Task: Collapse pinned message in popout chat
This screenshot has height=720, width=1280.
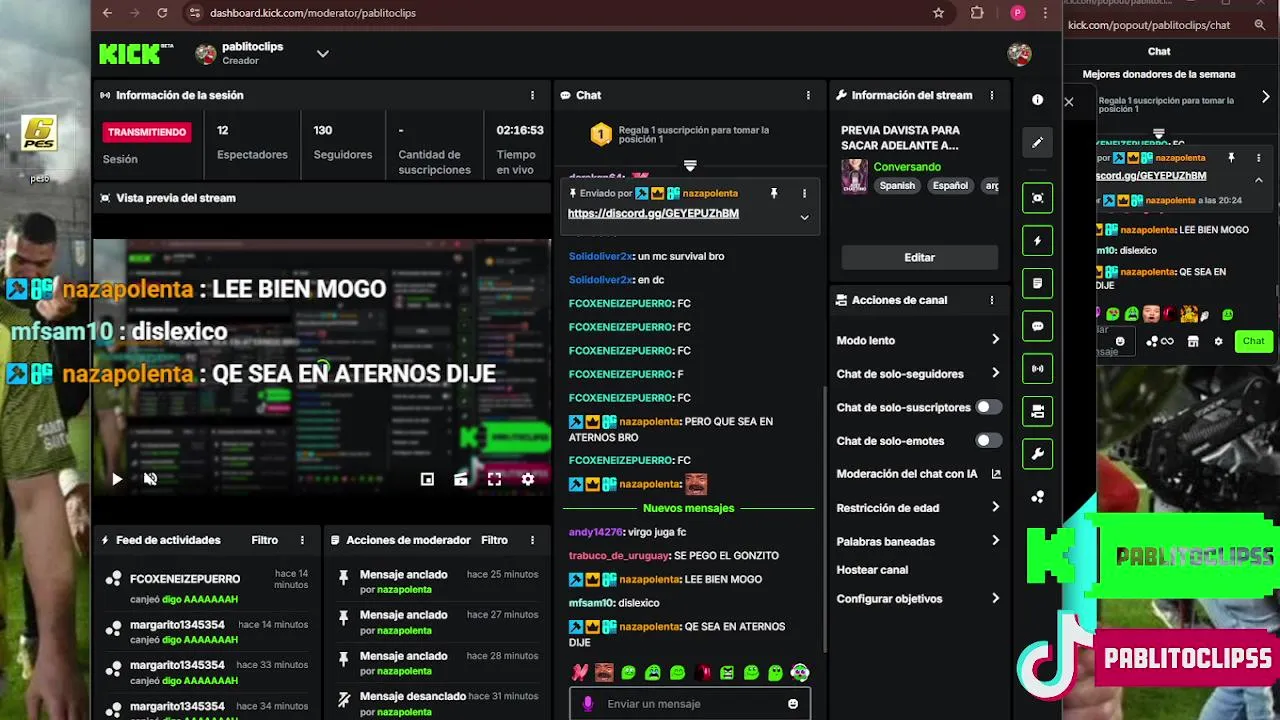Action: coord(1258,180)
